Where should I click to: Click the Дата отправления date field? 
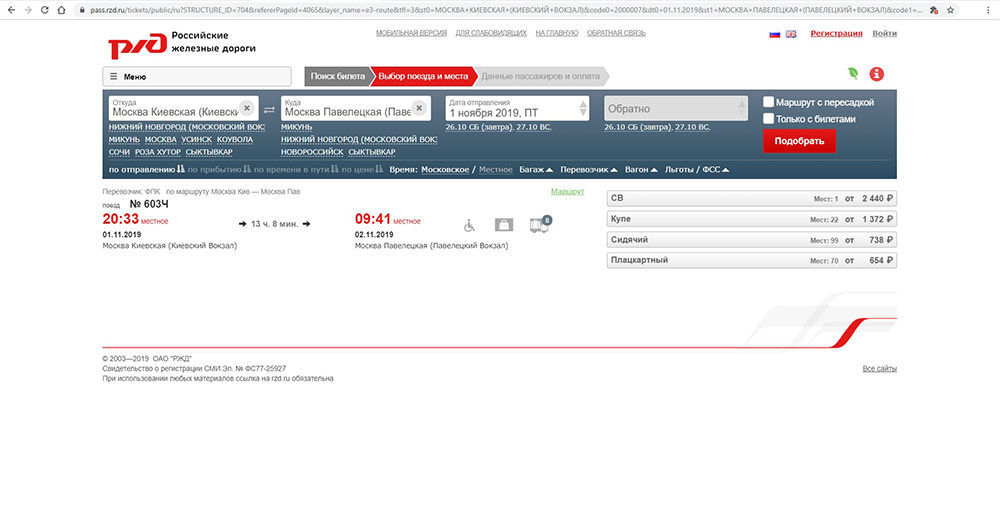pos(517,108)
